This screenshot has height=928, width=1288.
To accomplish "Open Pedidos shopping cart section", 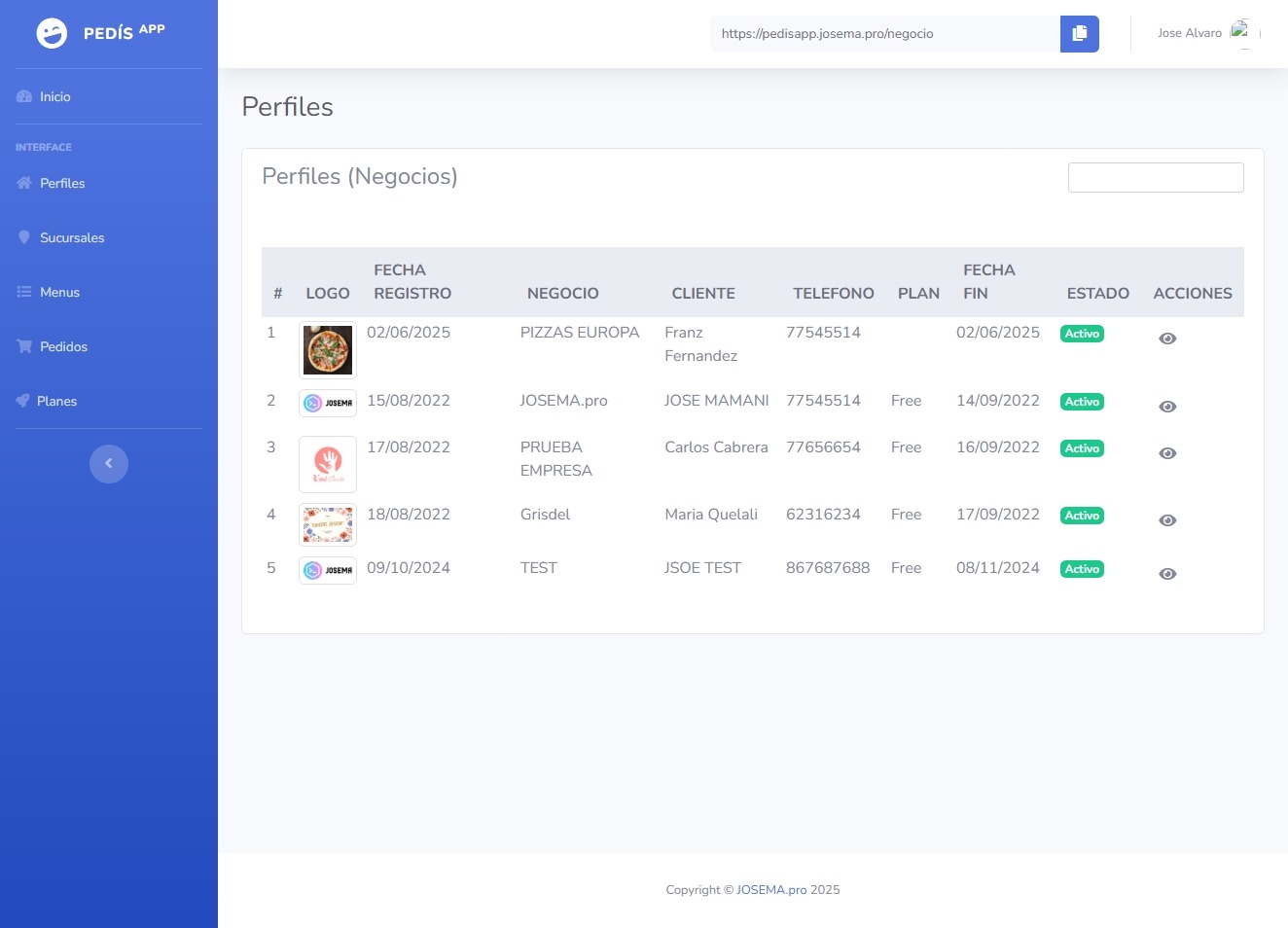I will 23,346.
